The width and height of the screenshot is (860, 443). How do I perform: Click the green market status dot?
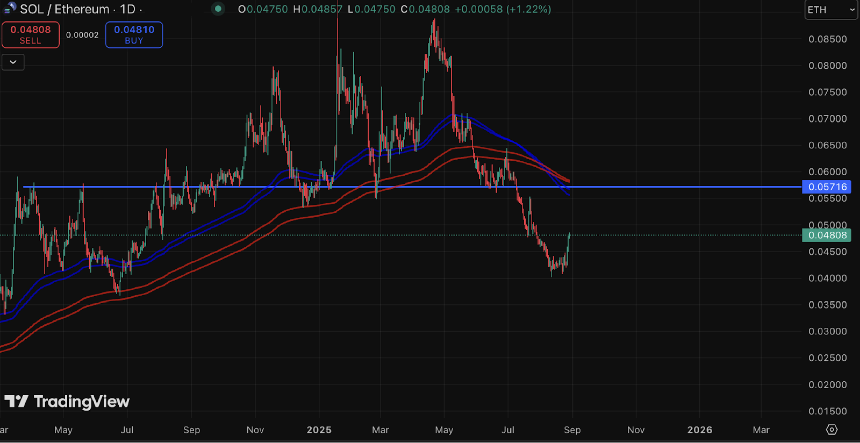(218, 10)
